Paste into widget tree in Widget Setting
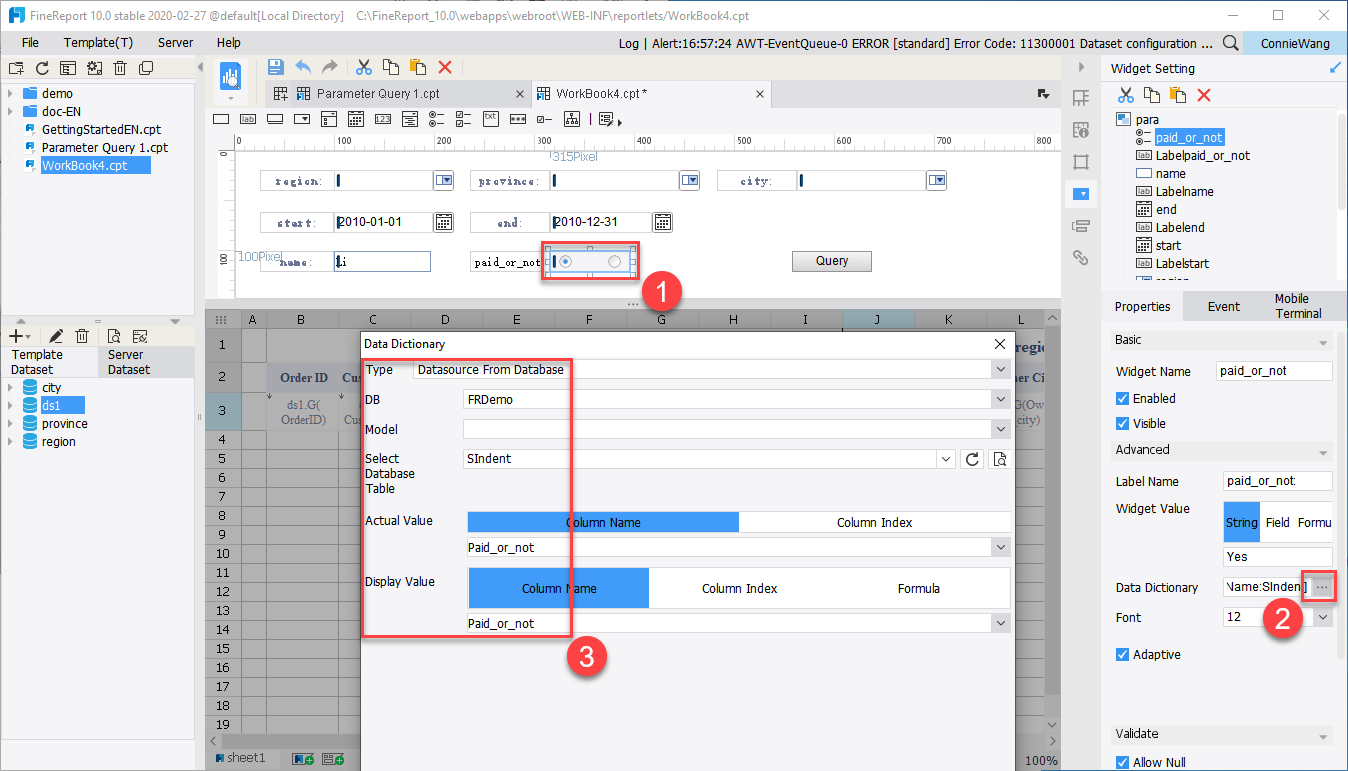1348x771 pixels. pos(1178,95)
